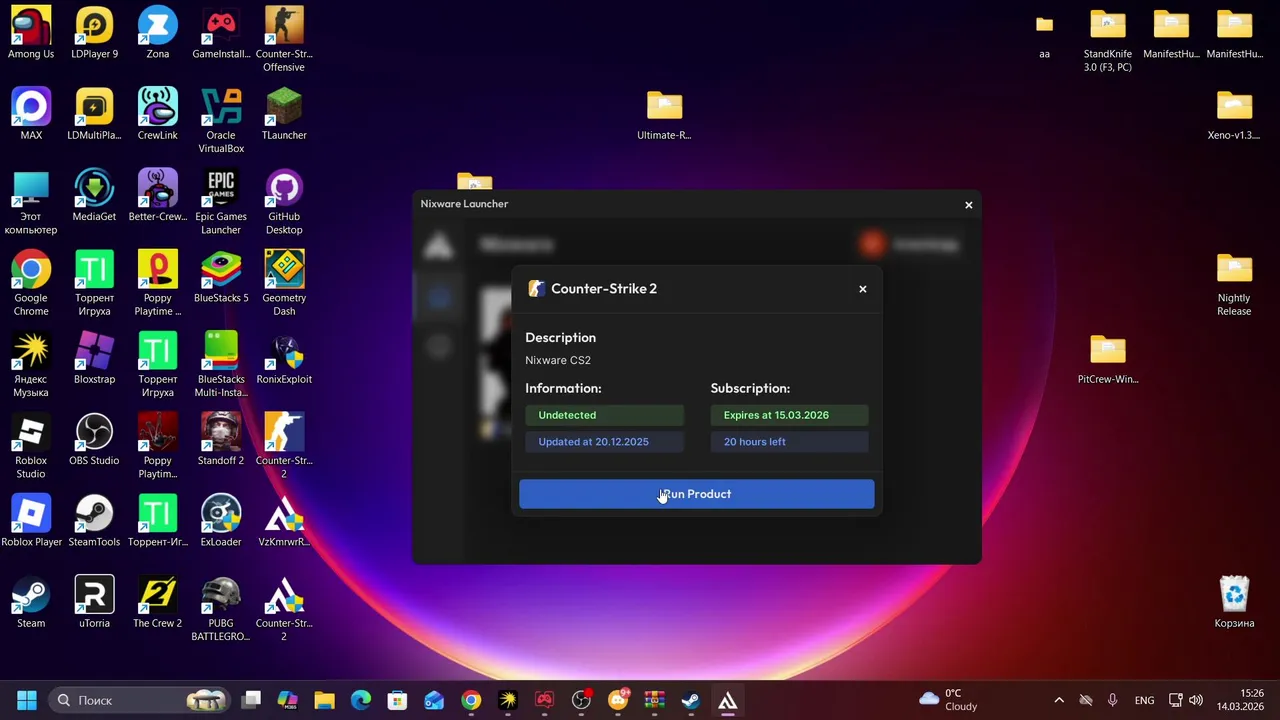The width and height of the screenshot is (1280, 720).
Task: Open the Google Chrome desktop shortcut
Action: (31, 284)
